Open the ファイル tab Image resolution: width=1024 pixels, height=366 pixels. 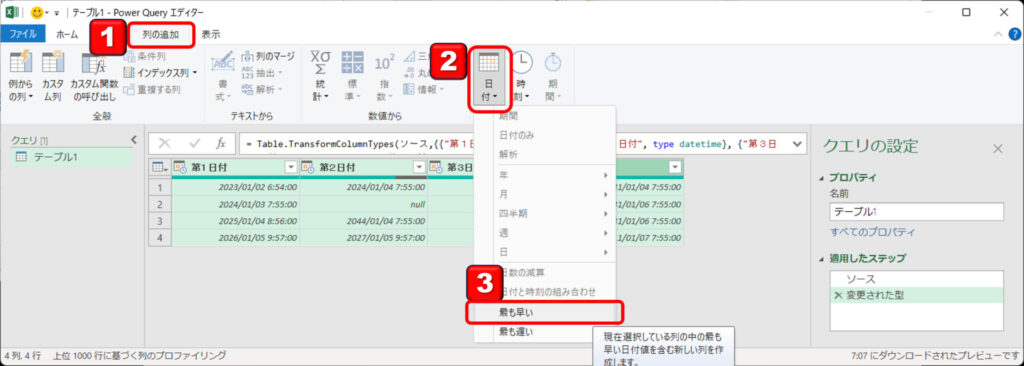click(23, 34)
